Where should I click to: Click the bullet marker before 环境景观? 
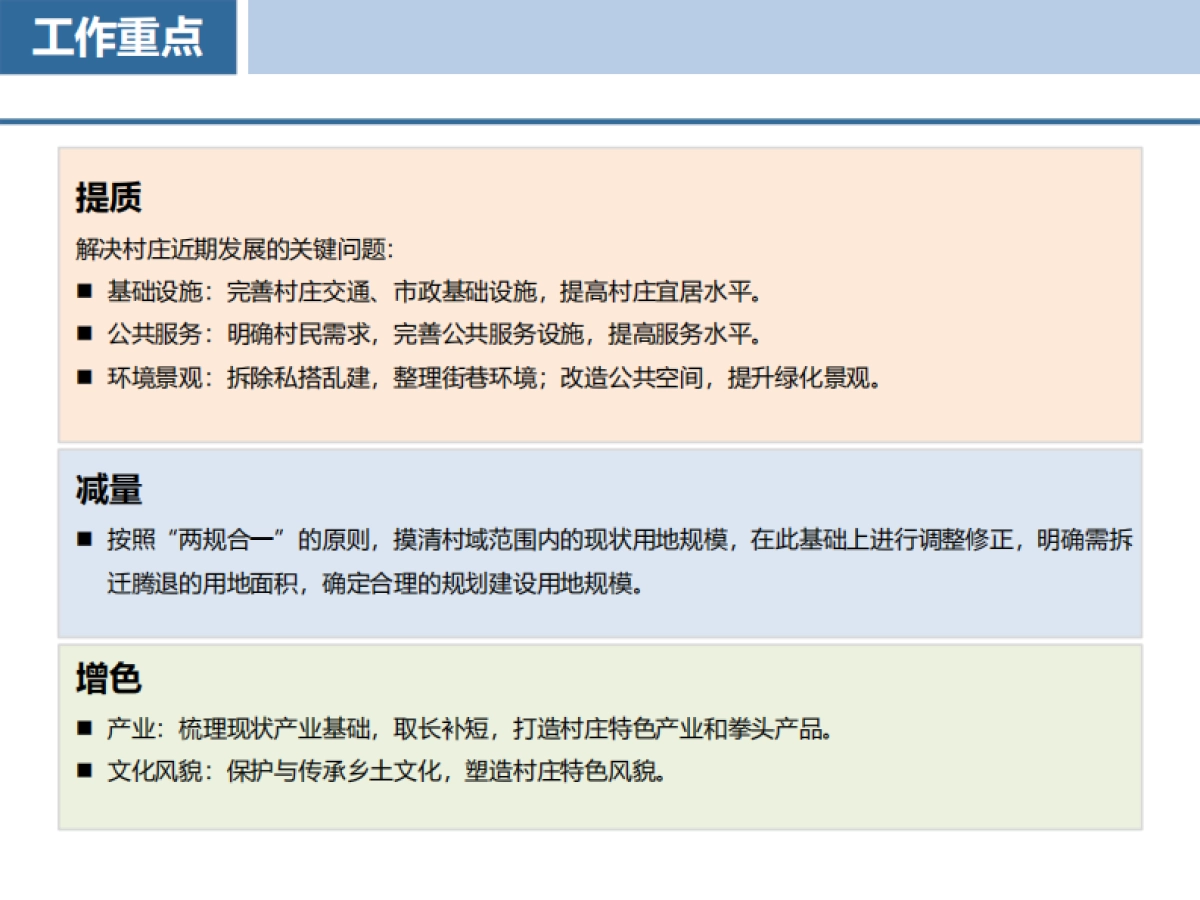86,378
